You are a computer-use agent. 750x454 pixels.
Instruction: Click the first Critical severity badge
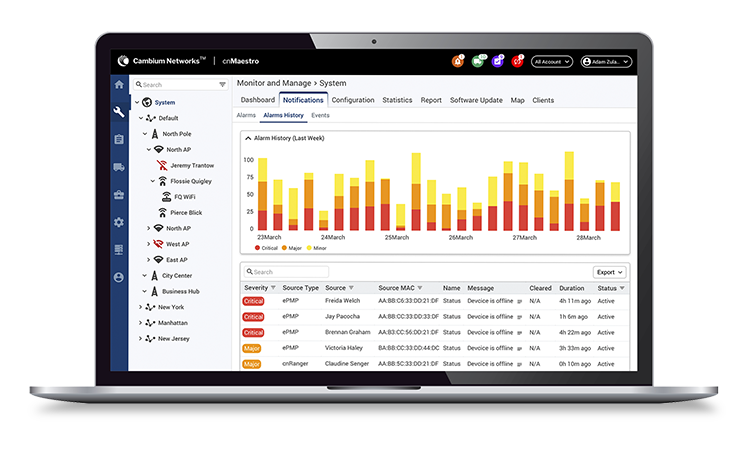(253, 300)
